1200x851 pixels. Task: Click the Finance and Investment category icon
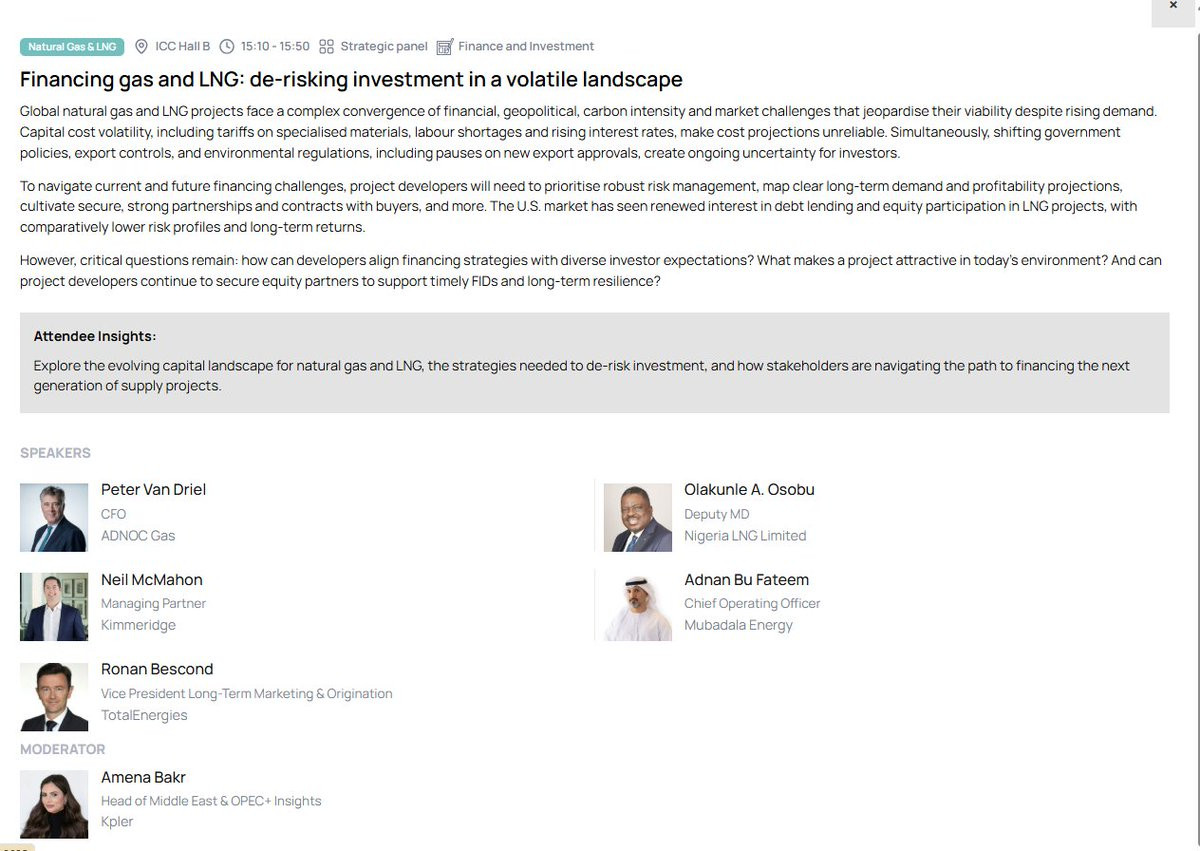pos(445,47)
